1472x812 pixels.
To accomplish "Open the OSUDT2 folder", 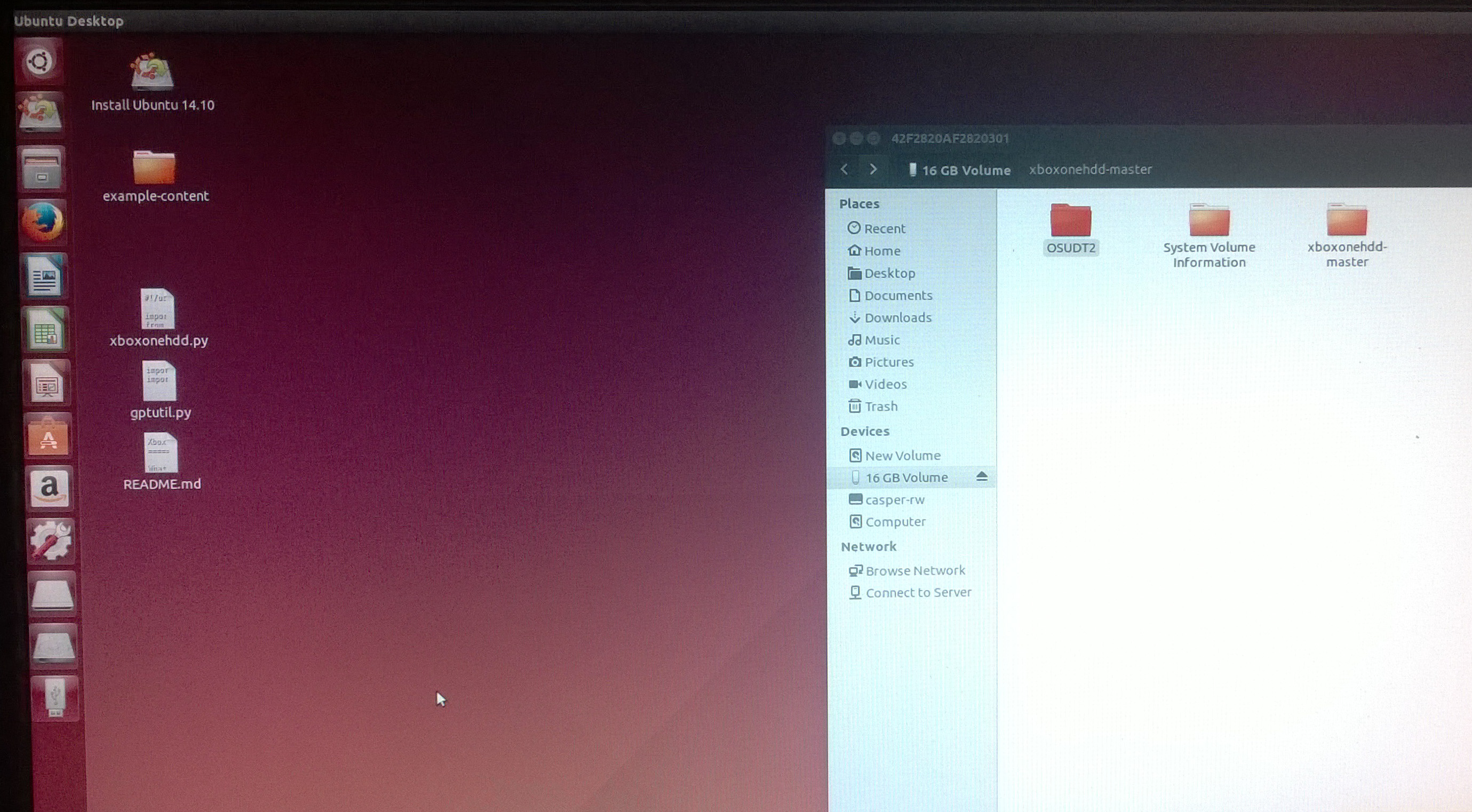I will point(1070,220).
